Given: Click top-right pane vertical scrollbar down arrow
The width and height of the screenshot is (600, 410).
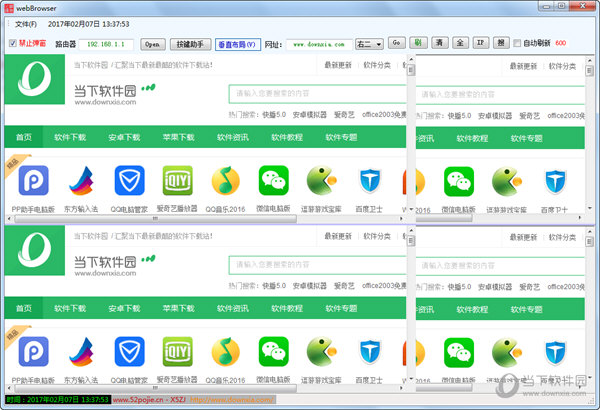Looking at the screenshot, I should (589, 209).
